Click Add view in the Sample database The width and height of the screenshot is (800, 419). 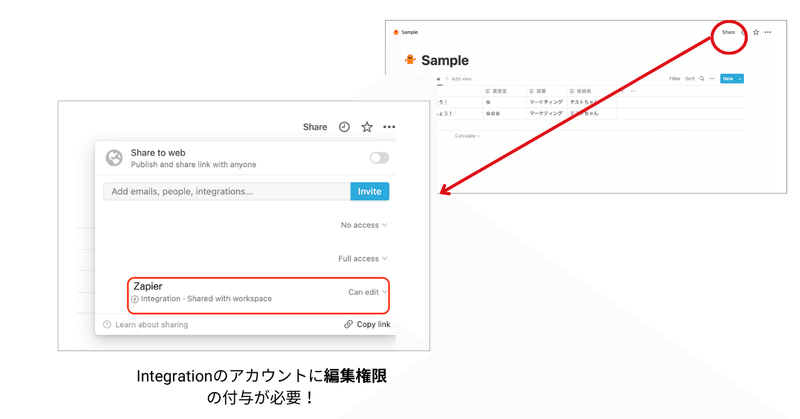click(459, 79)
